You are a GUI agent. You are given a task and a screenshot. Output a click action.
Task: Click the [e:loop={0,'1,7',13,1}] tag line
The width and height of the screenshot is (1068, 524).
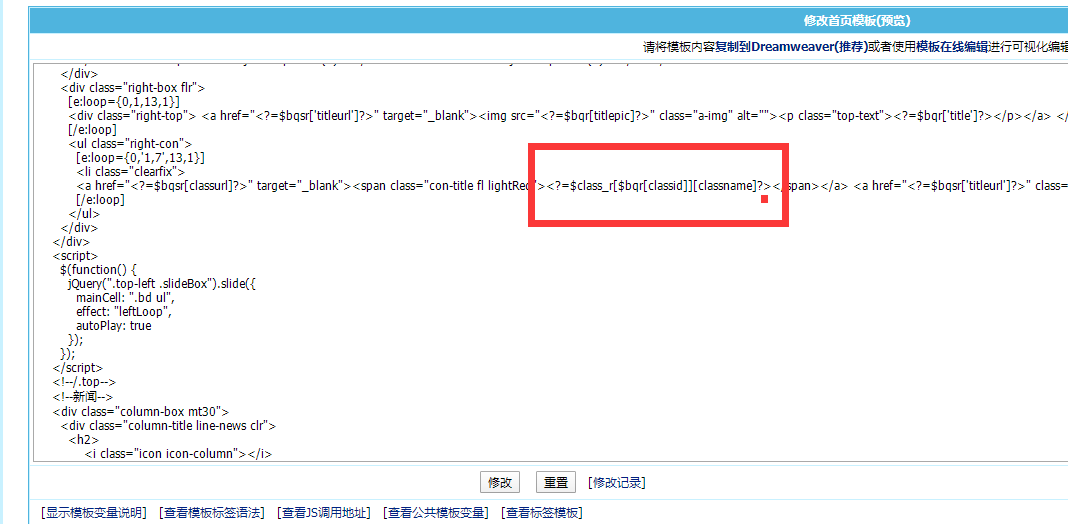[140, 157]
